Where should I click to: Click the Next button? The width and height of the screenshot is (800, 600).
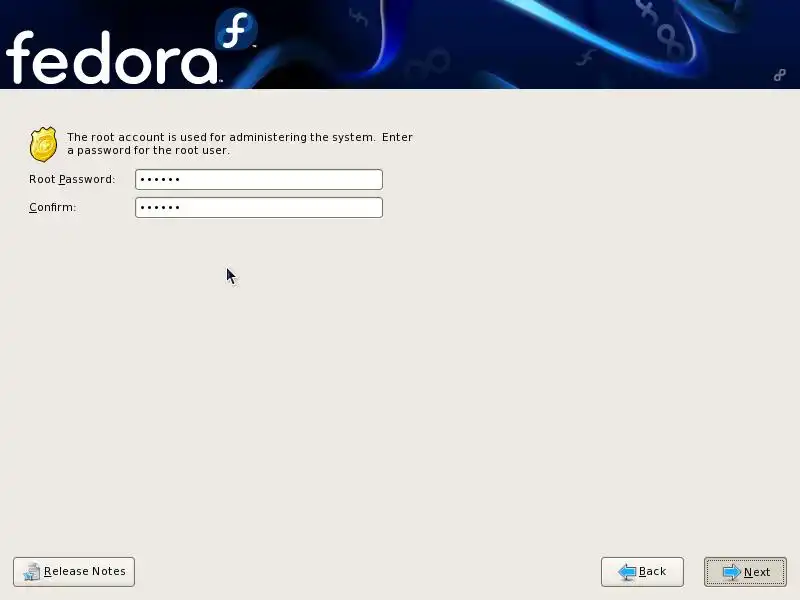click(745, 572)
